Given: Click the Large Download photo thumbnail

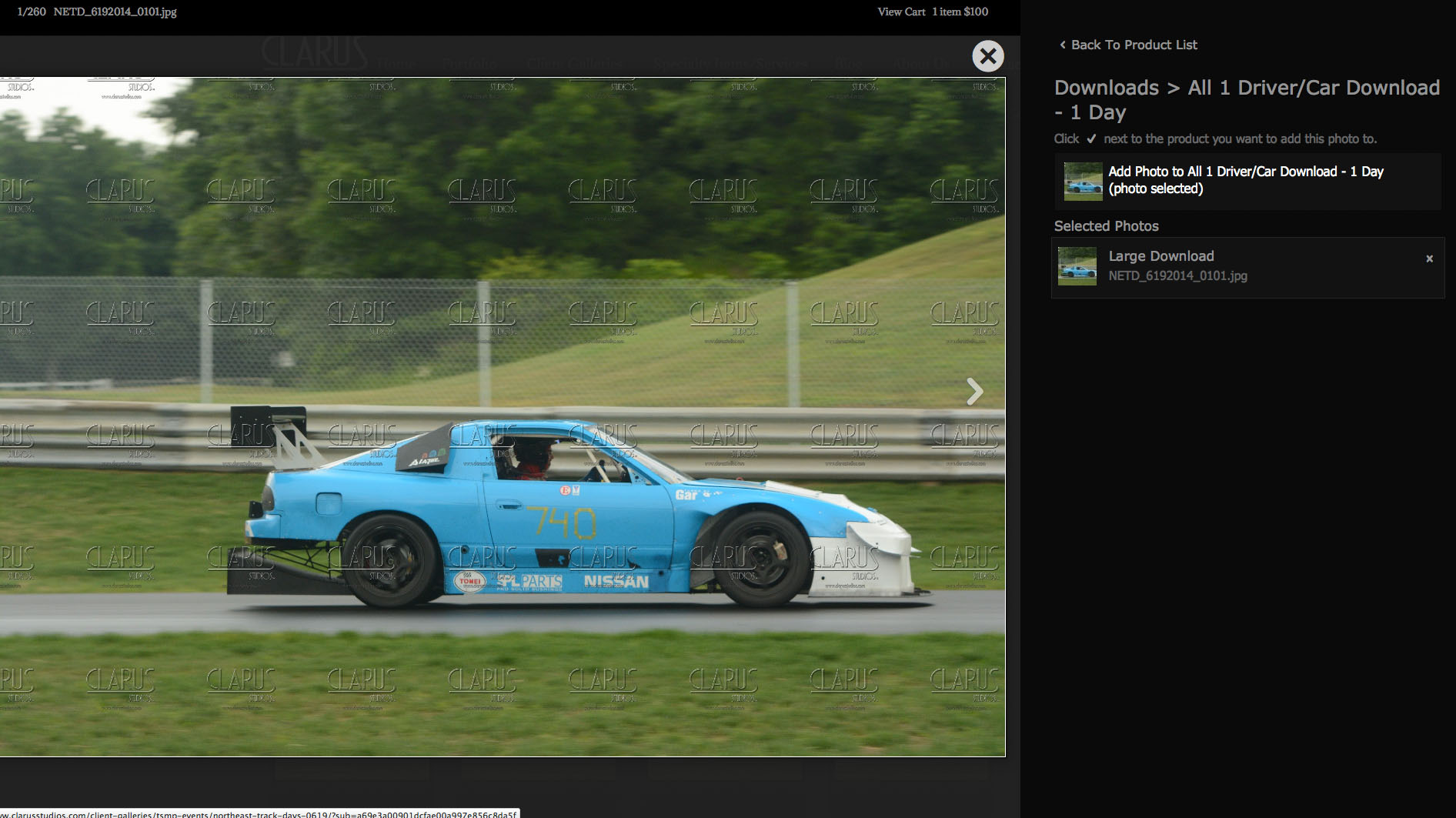Looking at the screenshot, I should point(1077,266).
